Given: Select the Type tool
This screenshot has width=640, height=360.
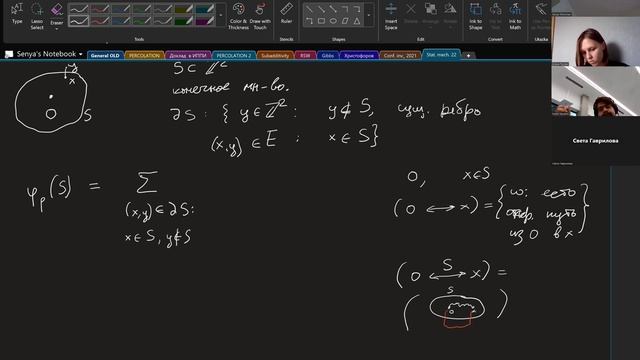Looking at the screenshot, I should point(17,13).
